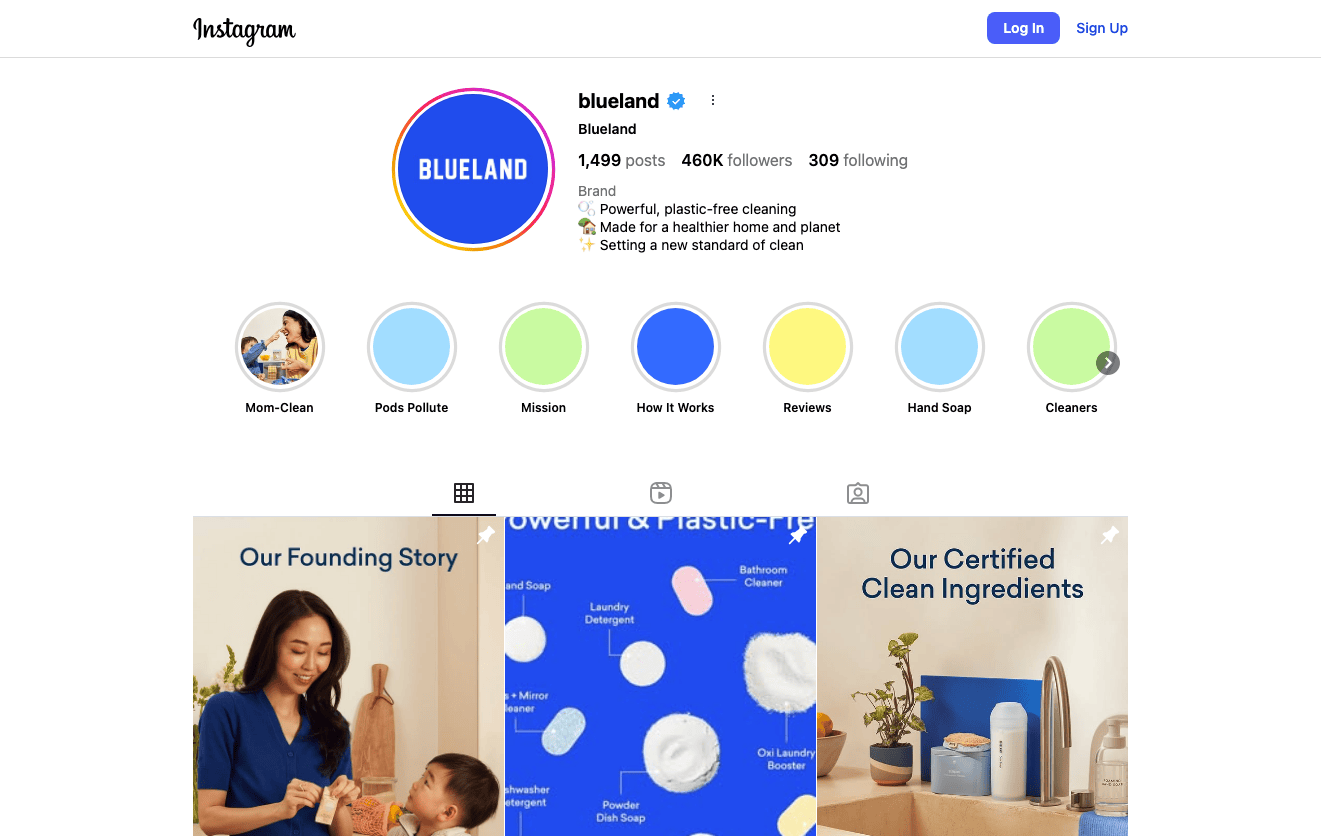Open the Reels tab icon
The height and width of the screenshot is (836, 1321).
pos(661,493)
